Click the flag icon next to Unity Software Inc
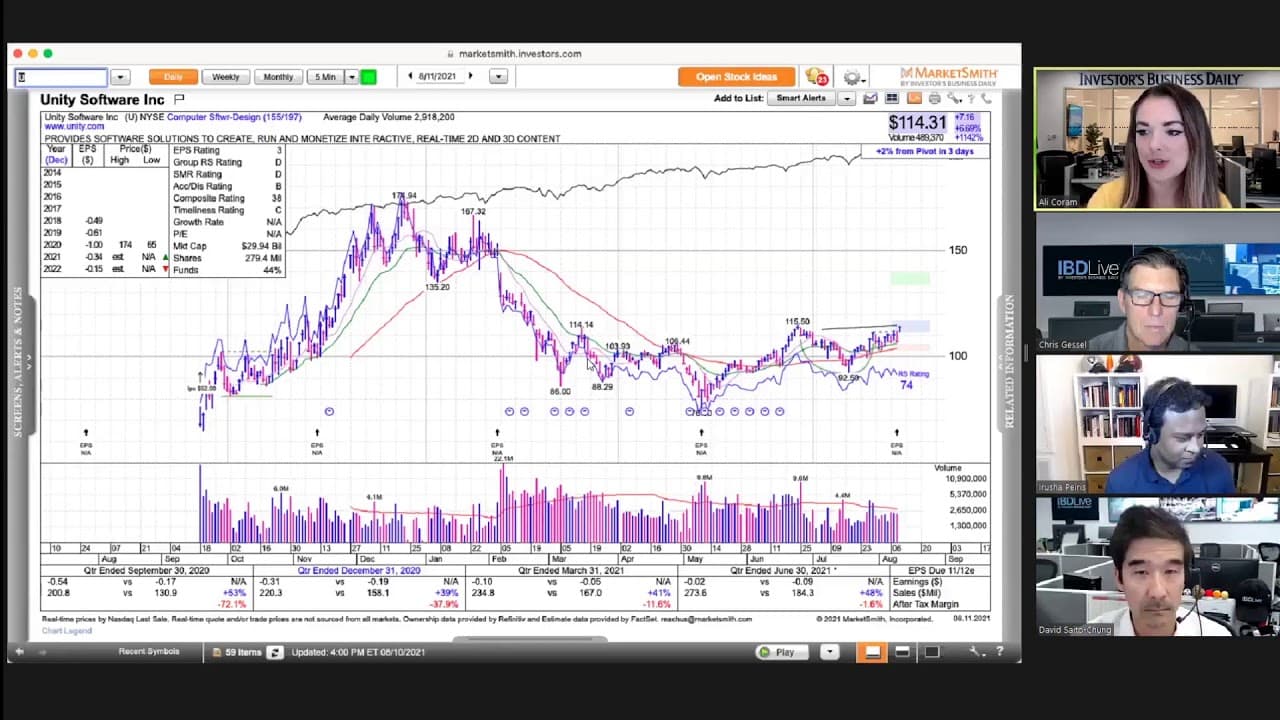Screen dimensions: 1280x720 click(x=179, y=99)
